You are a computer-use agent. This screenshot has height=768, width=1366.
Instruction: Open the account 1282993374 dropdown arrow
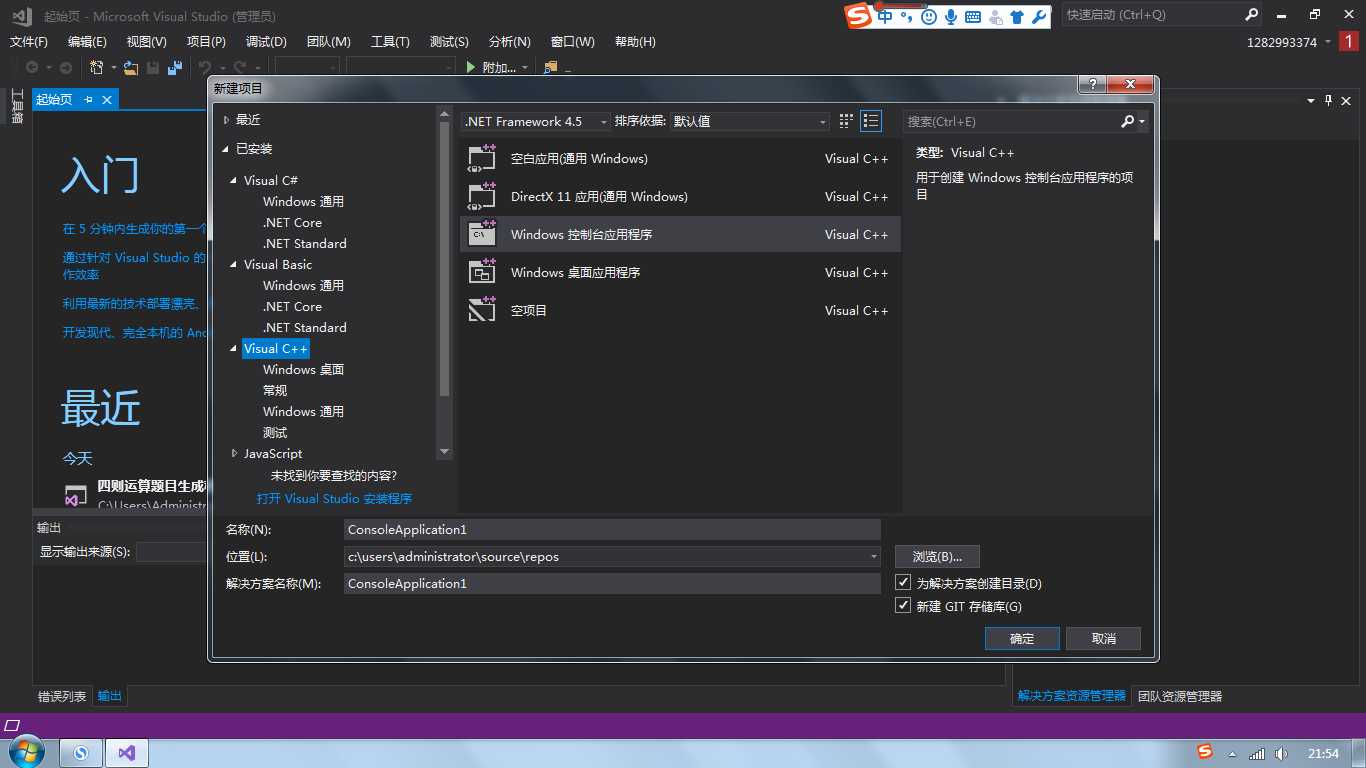[x=1327, y=42]
